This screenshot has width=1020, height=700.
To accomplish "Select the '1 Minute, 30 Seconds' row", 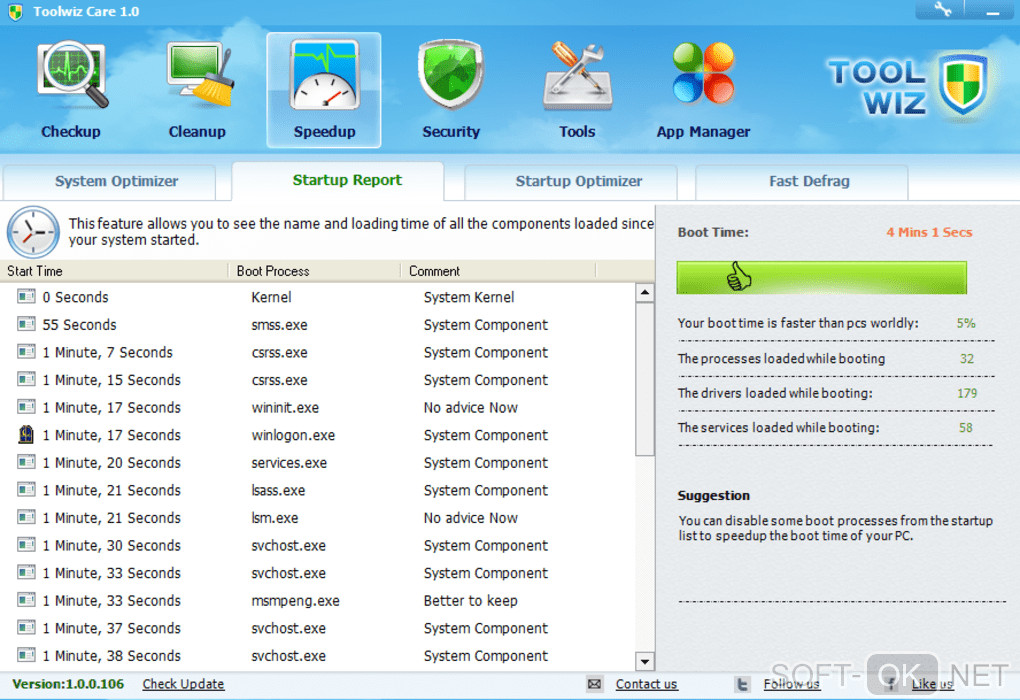I will tap(319, 545).
